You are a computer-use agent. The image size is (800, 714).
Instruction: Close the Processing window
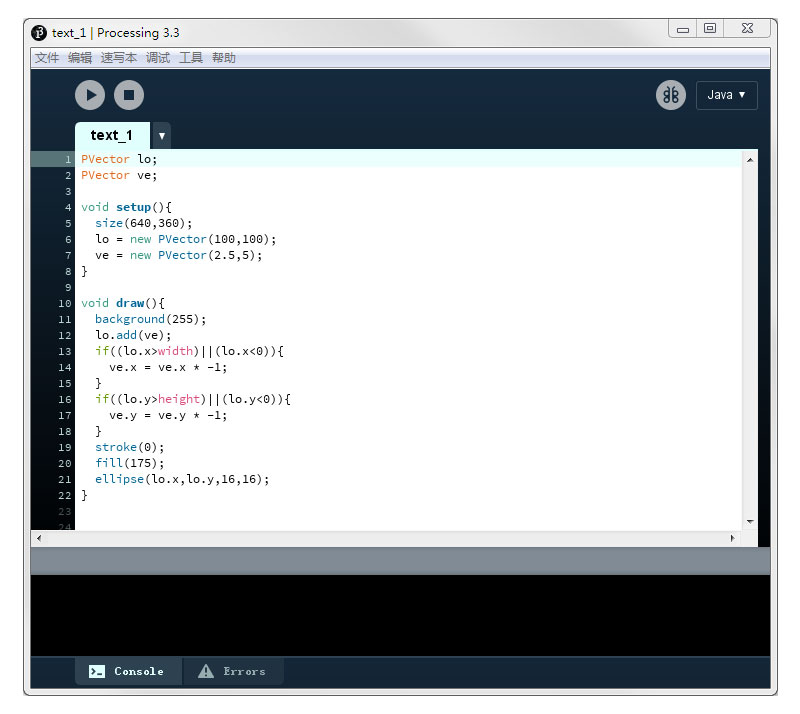747,29
